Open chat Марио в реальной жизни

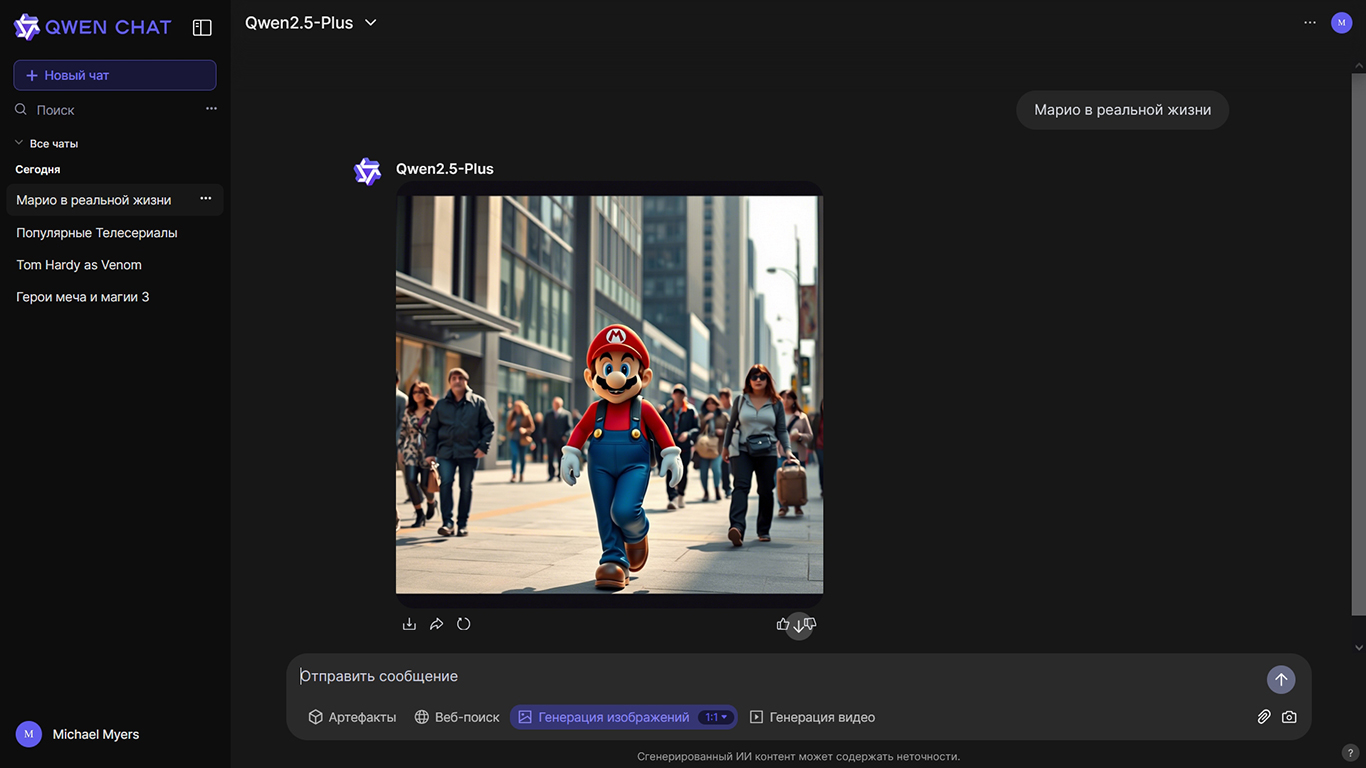tap(94, 200)
